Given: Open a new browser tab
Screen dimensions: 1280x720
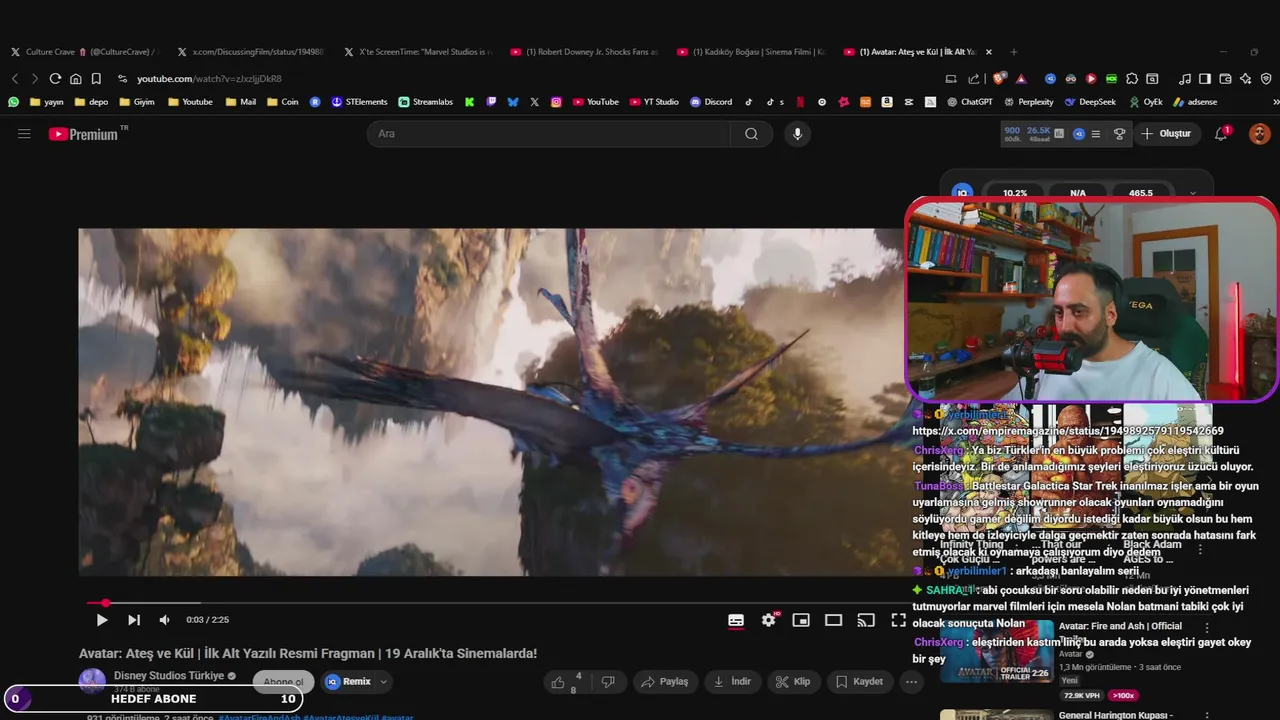Looking at the screenshot, I should tap(1013, 51).
